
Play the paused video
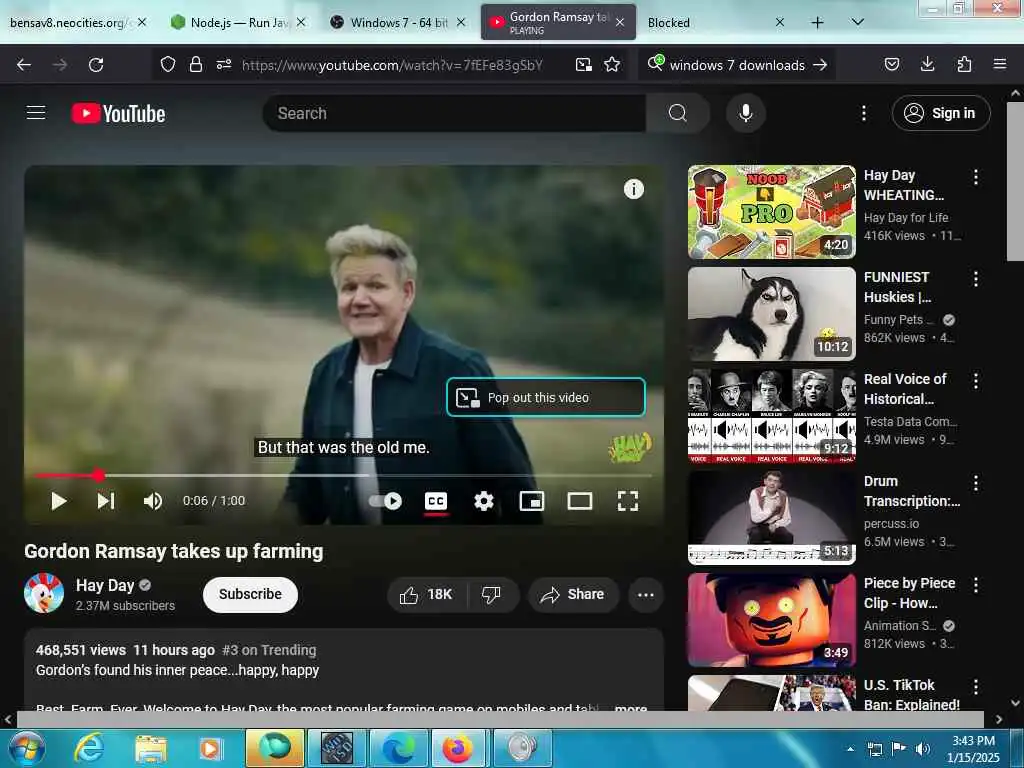[59, 501]
